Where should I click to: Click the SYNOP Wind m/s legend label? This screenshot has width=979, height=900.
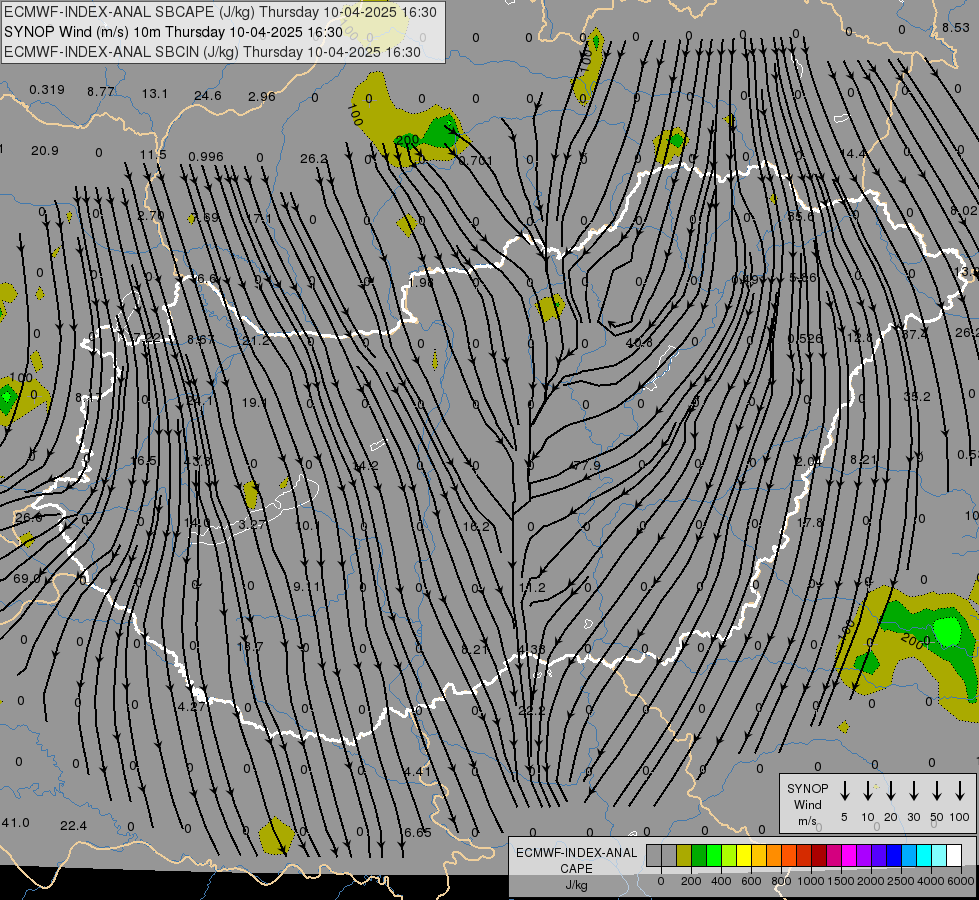pyautogui.click(x=807, y=804)
